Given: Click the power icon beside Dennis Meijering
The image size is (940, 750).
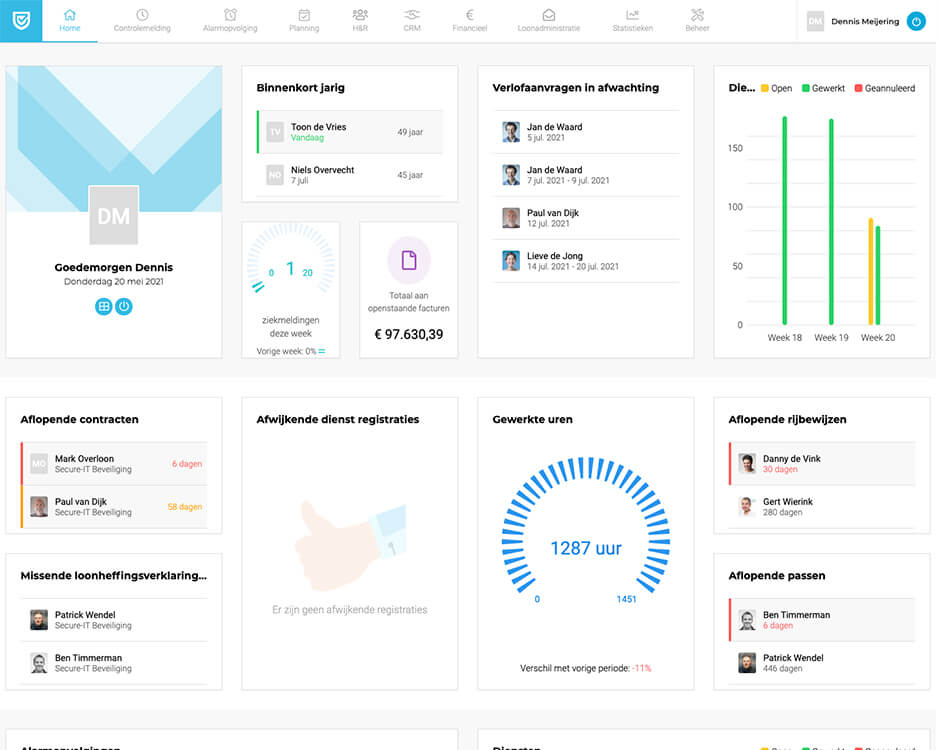Looking at the screenshot, I should point(915,21).
